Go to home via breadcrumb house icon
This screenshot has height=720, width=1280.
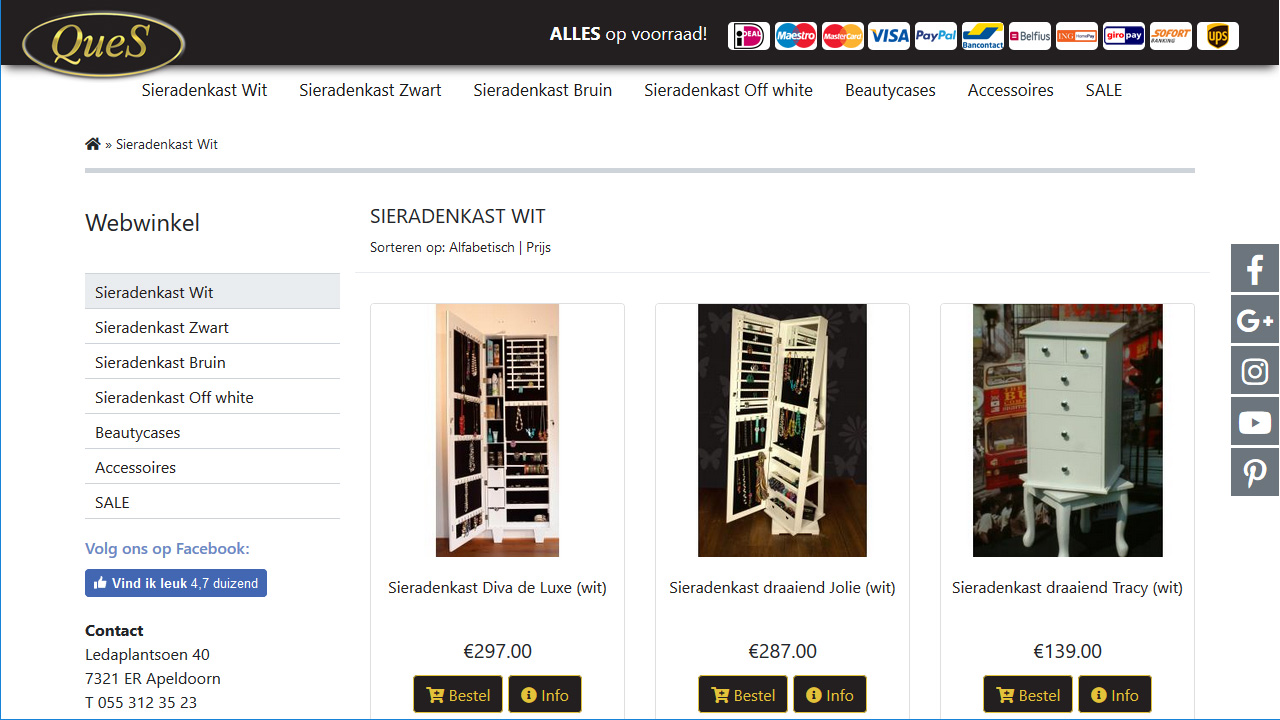(x=93, y=144)
